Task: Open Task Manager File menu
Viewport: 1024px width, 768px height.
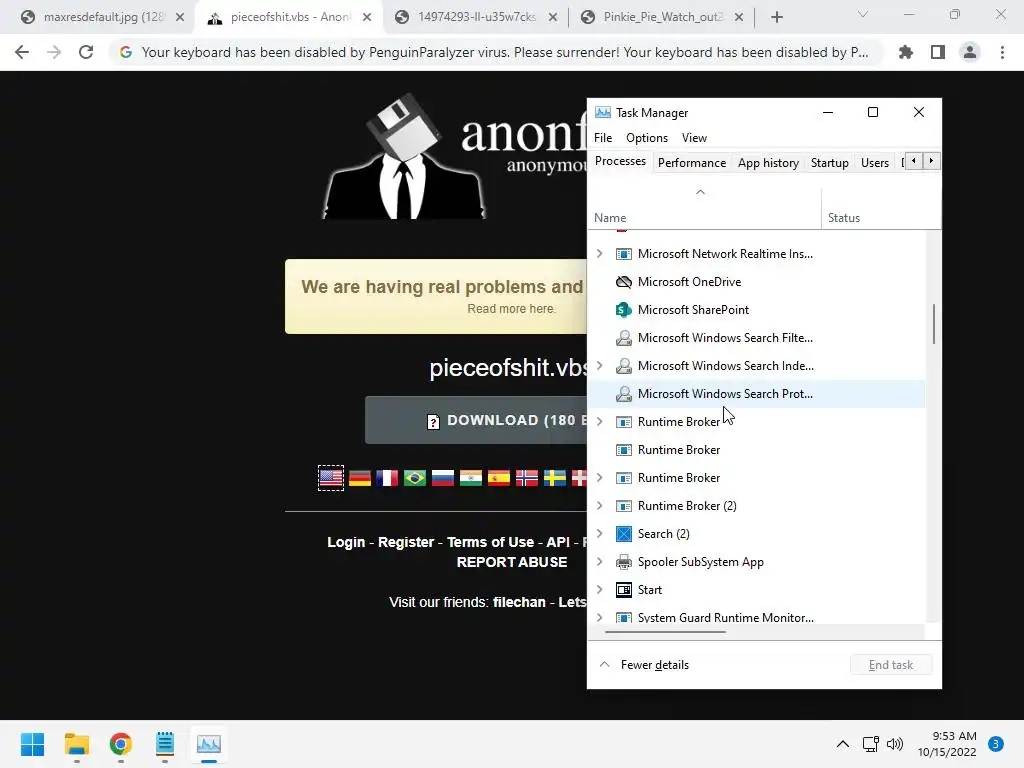Action: tap(603, 138)
